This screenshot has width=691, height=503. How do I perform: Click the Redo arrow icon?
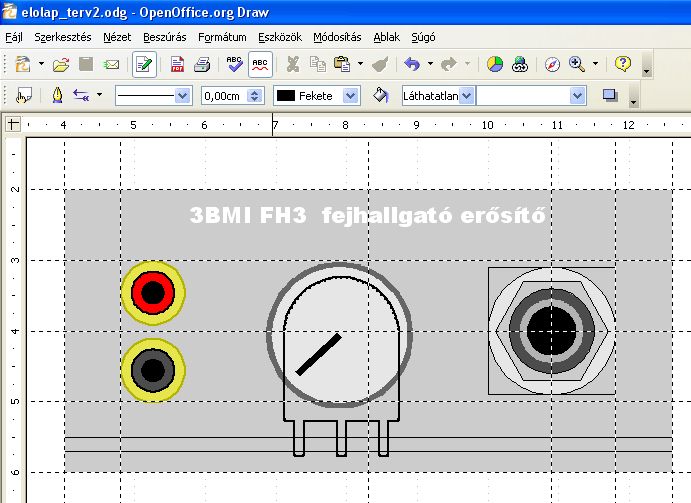pos(449,64)
